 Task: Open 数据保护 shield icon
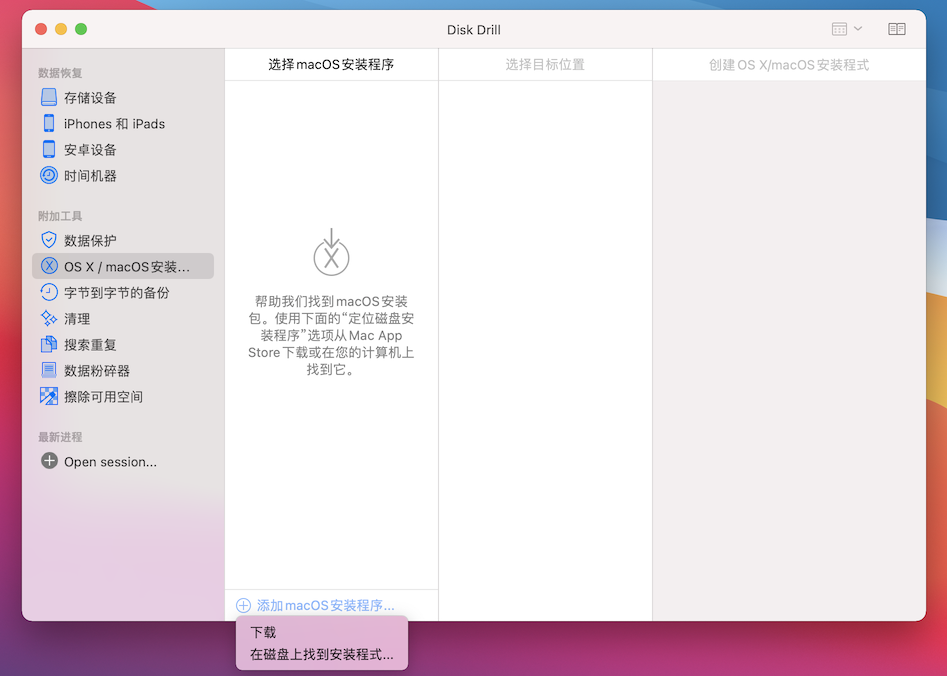click(x=49, y=240)
